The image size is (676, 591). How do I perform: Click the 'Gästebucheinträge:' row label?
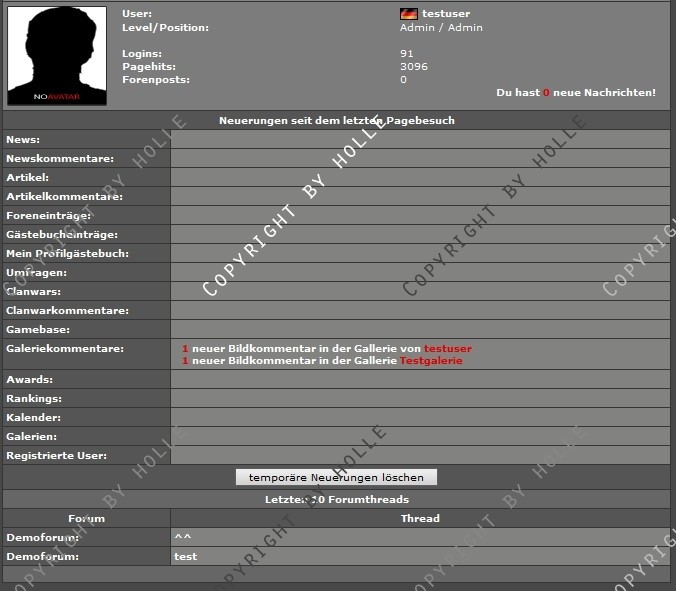62,235
